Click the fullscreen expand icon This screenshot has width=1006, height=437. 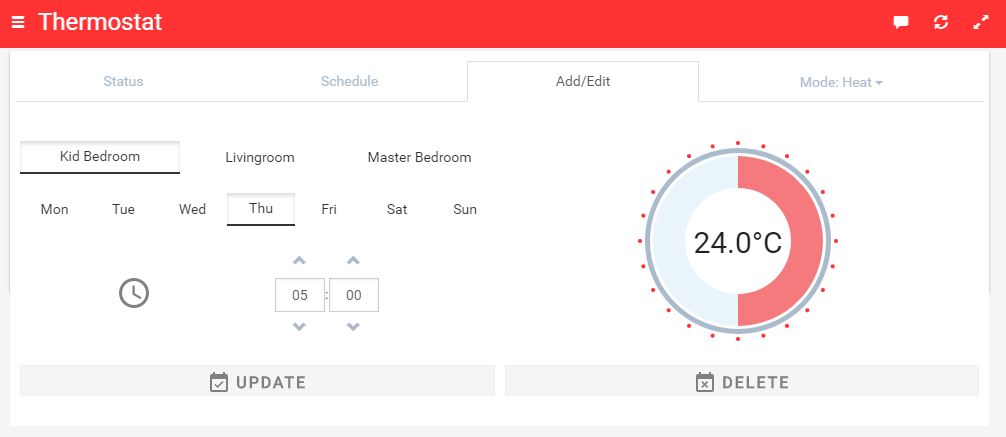tap(981, 22)
